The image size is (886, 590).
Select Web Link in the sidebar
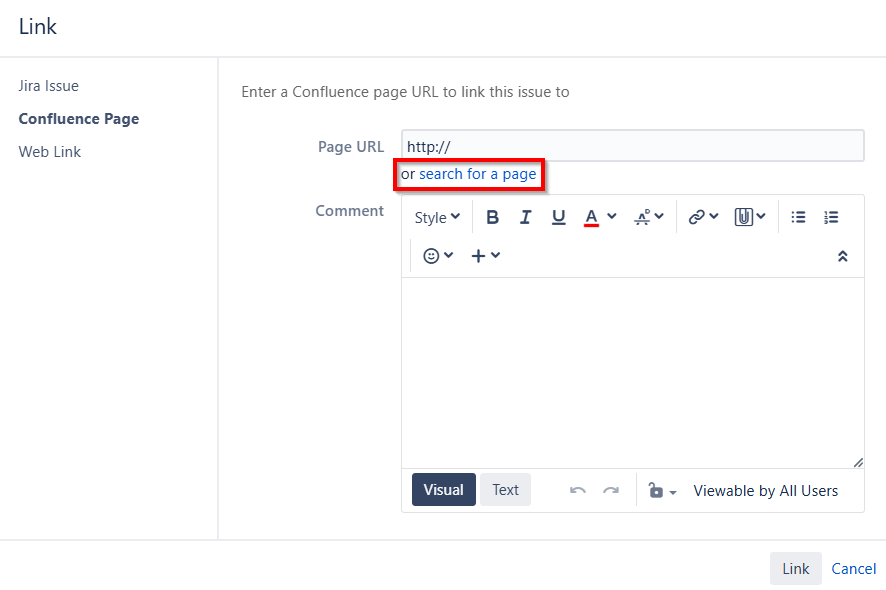50,152
